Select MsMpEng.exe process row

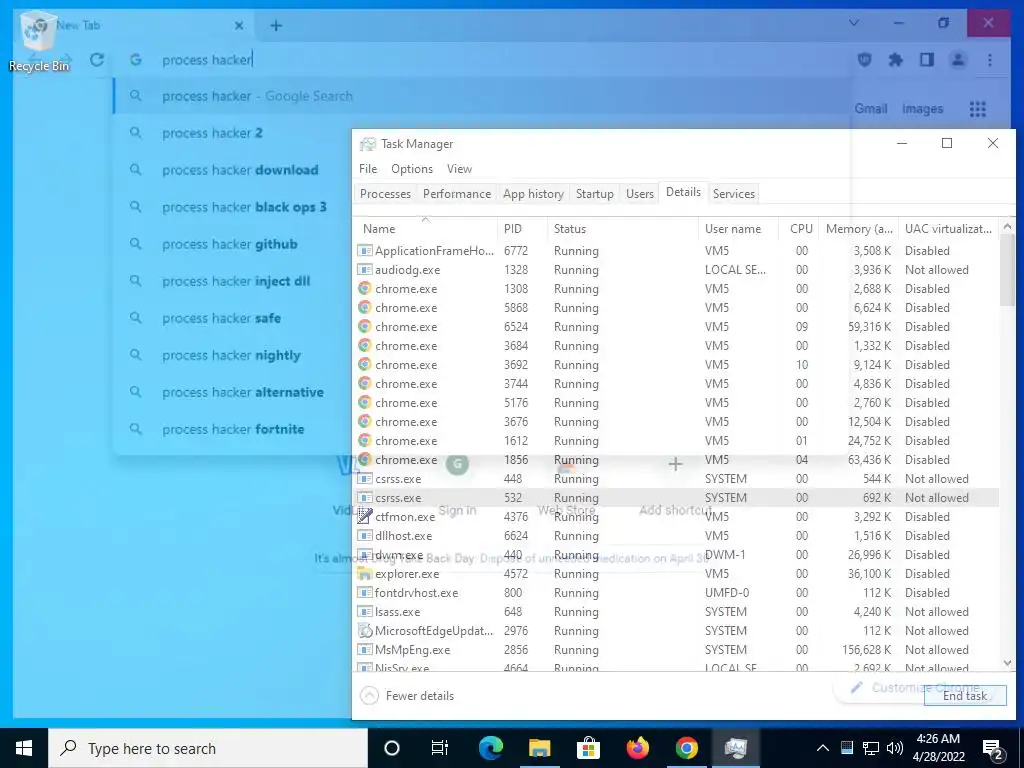point(676,650)
